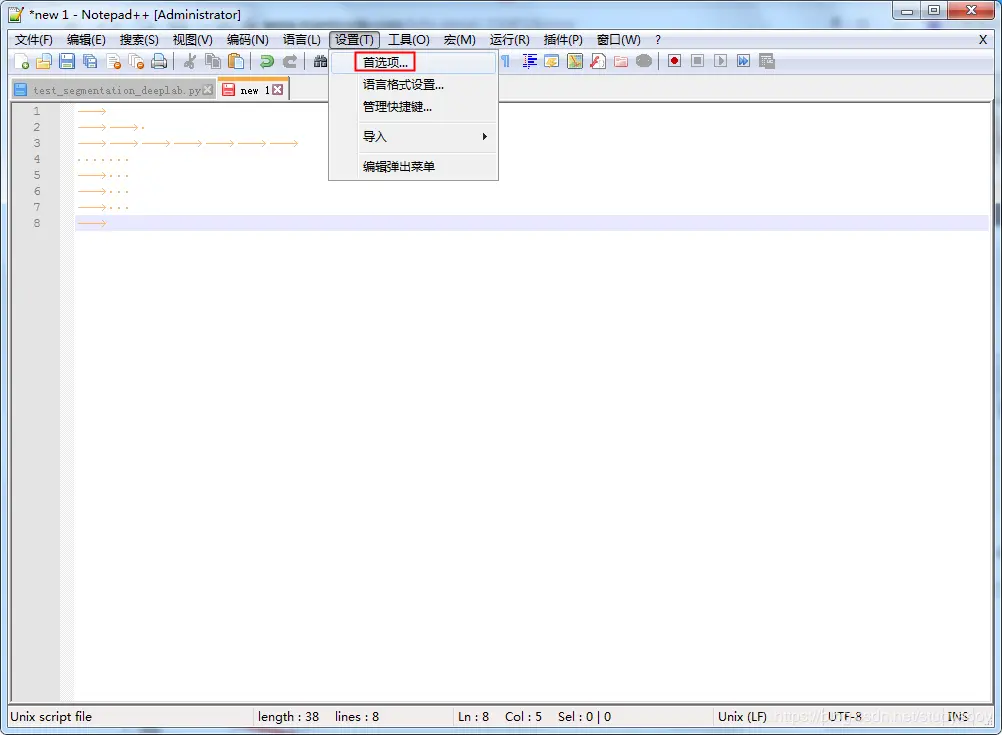
Task: Click the Save All toolbar icon
Action: (x=89, y=61)
